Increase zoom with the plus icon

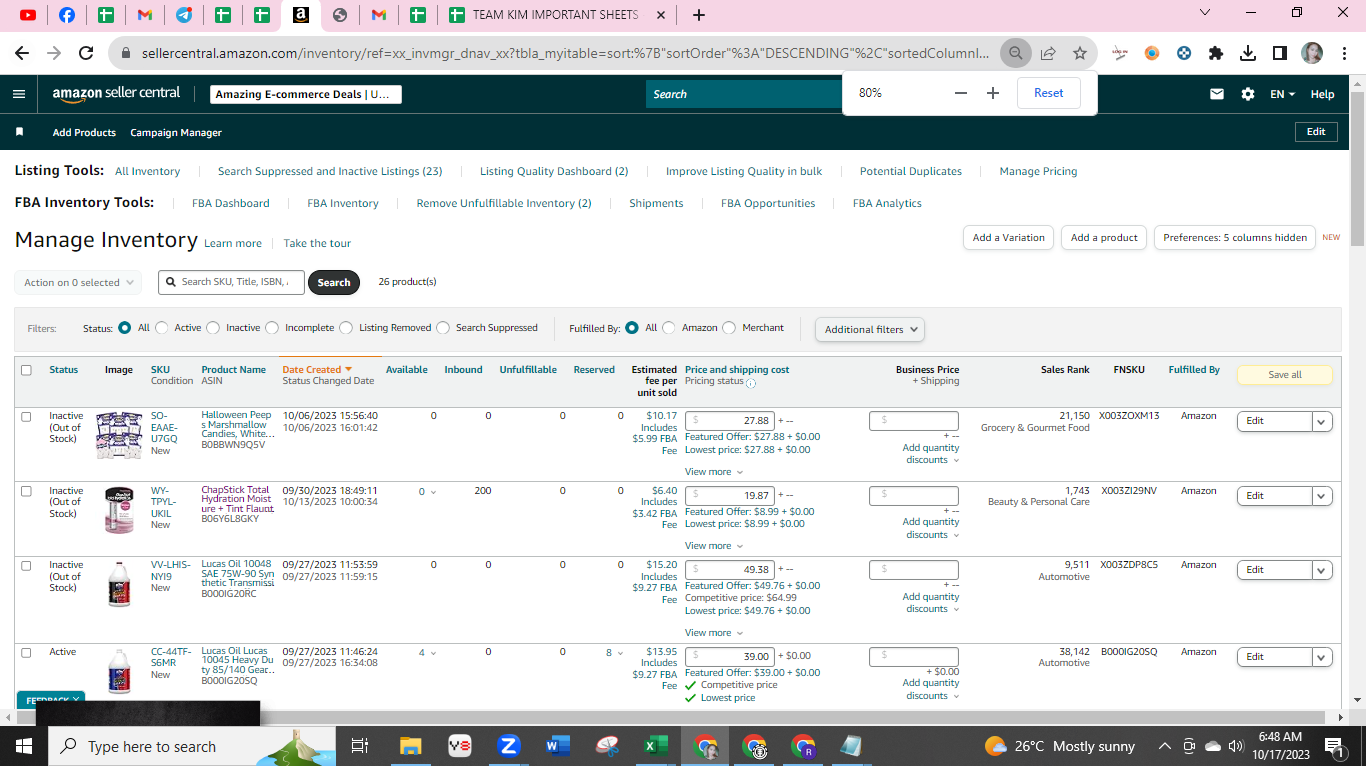point(993,93)
